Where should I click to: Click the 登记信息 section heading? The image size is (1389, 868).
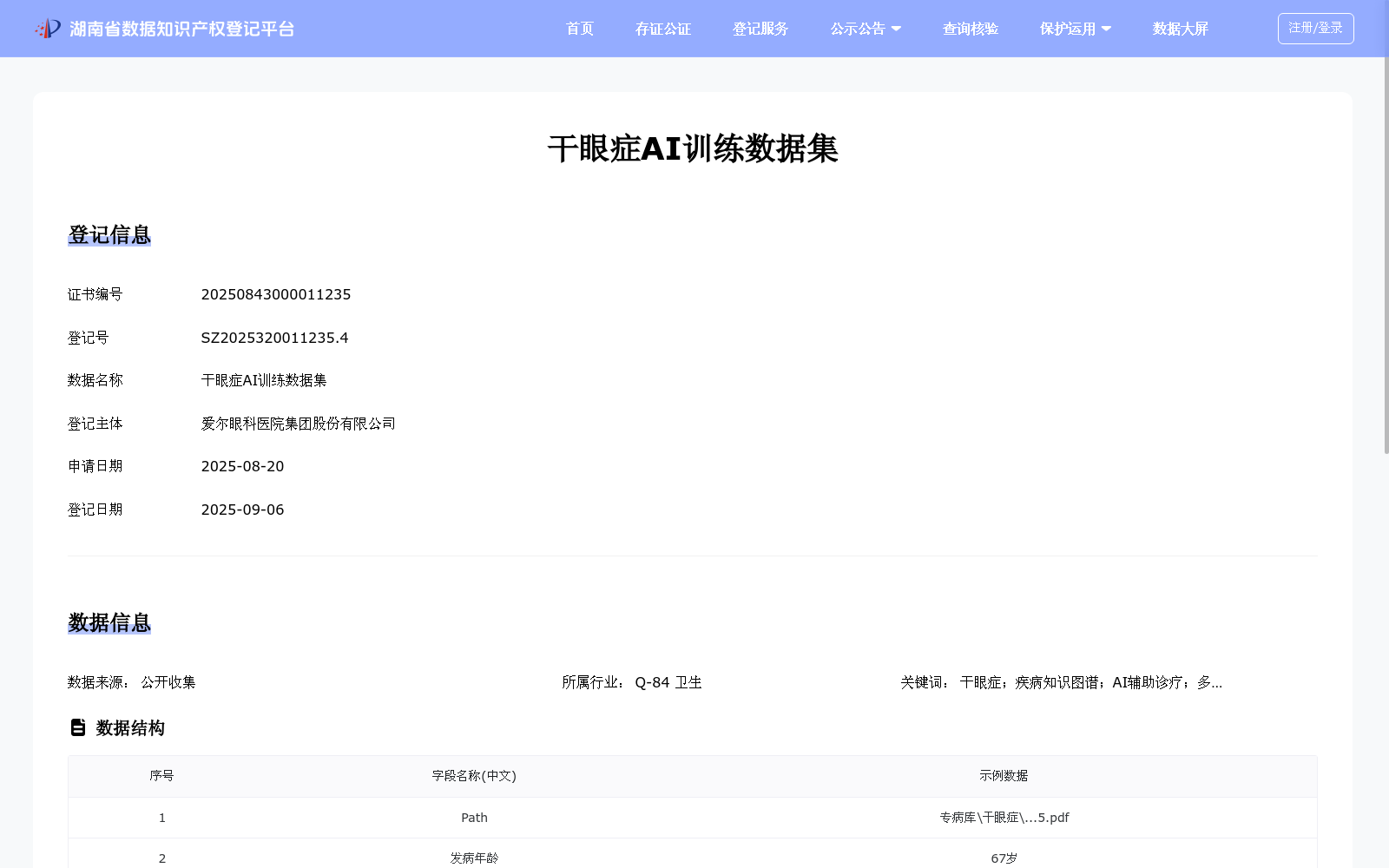pyautogui.click(x=109, y=235)
